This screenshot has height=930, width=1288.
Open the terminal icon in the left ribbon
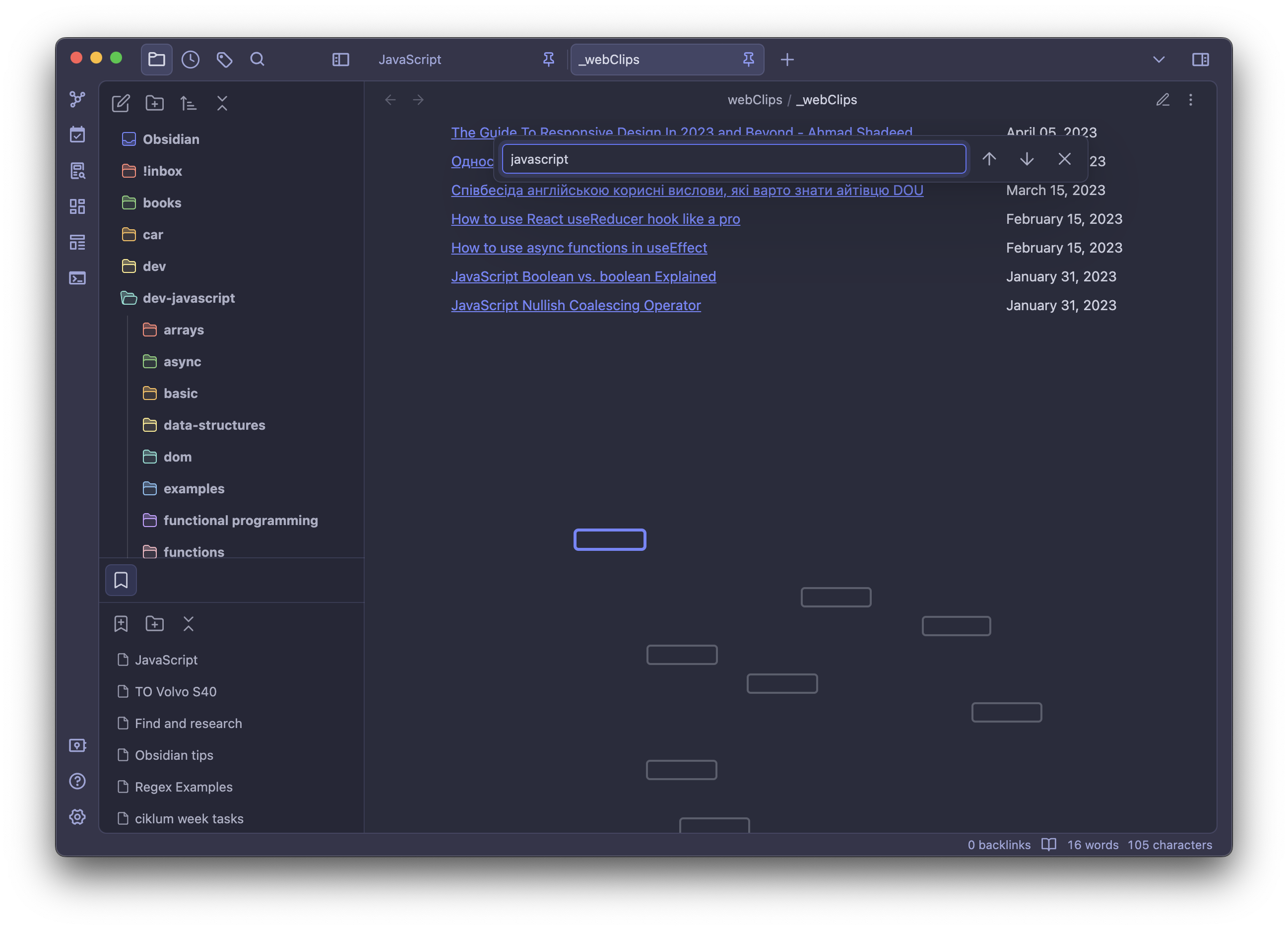tap(77, 278)
